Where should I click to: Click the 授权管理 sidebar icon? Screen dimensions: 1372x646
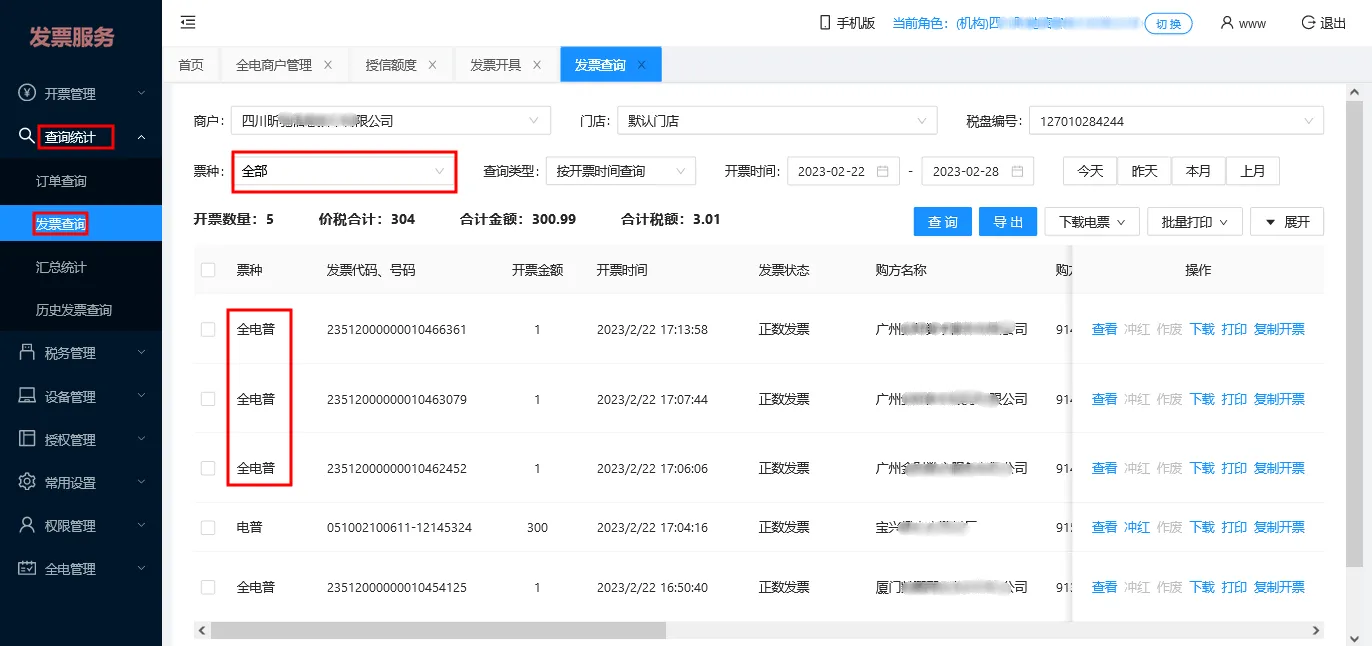click(x=27, y=439)
